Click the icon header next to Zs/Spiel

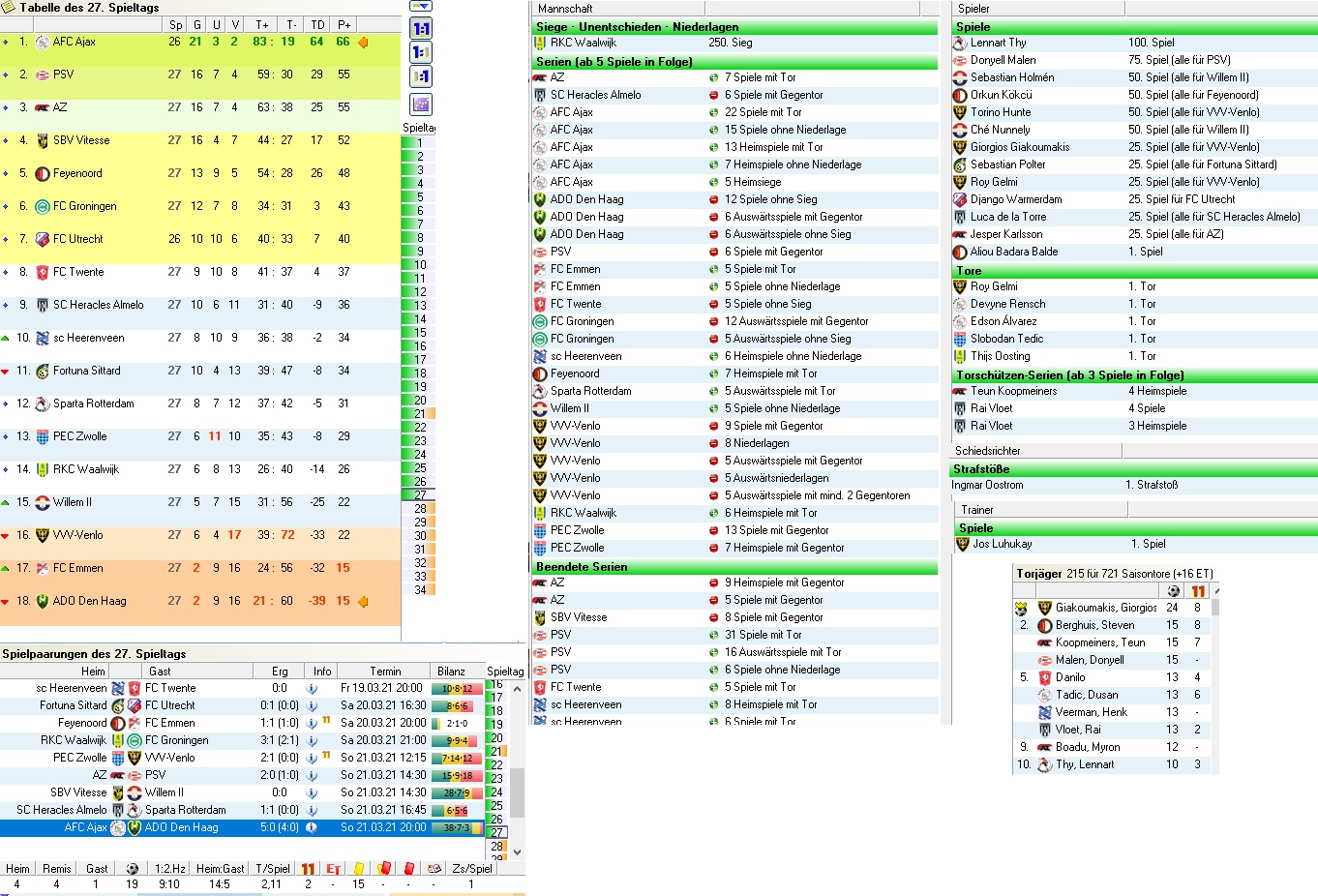[x=434, y=869]
